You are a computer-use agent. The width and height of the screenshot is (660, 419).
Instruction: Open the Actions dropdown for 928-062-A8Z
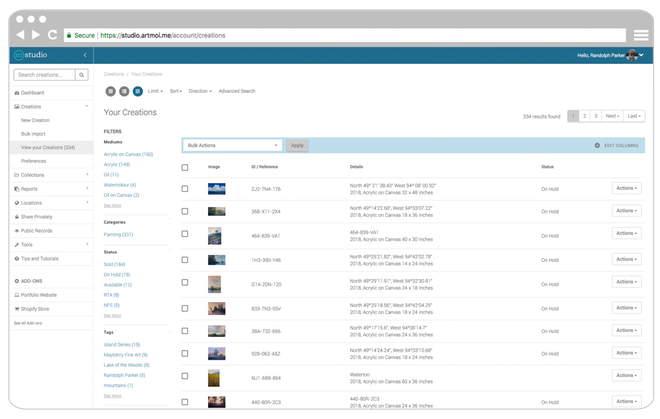click(626, 353)
